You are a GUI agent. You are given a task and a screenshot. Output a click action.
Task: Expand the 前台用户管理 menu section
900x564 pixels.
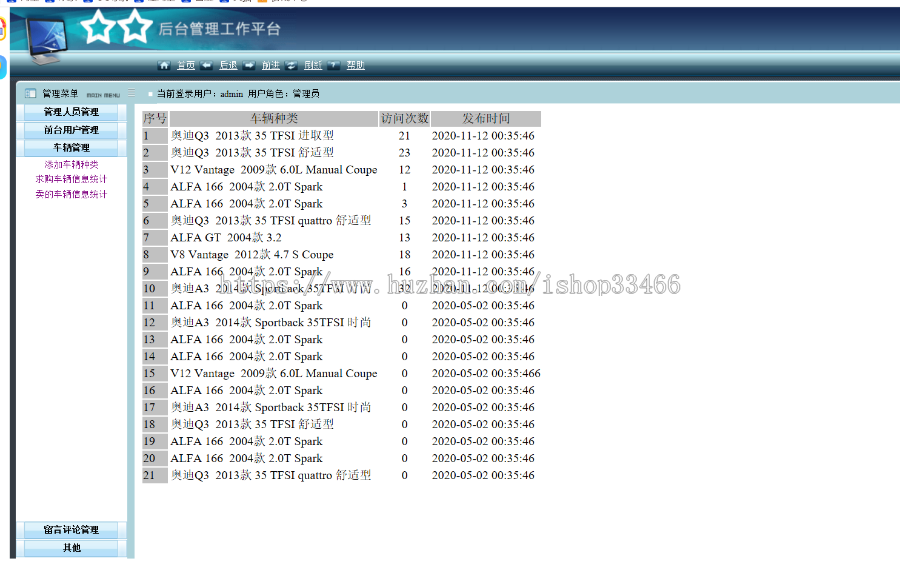tap(71, 130)
